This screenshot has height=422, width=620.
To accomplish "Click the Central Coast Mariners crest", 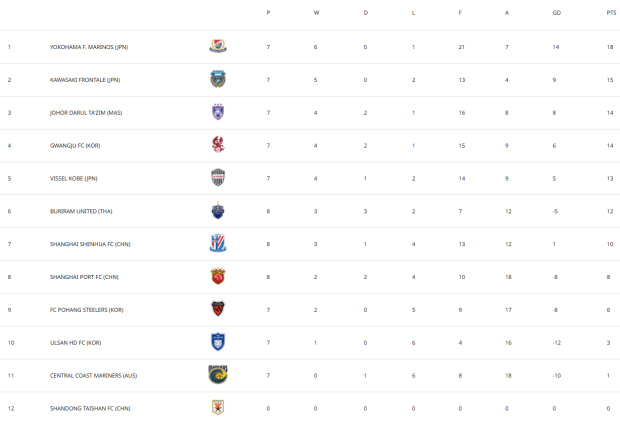I will (218, 375).
